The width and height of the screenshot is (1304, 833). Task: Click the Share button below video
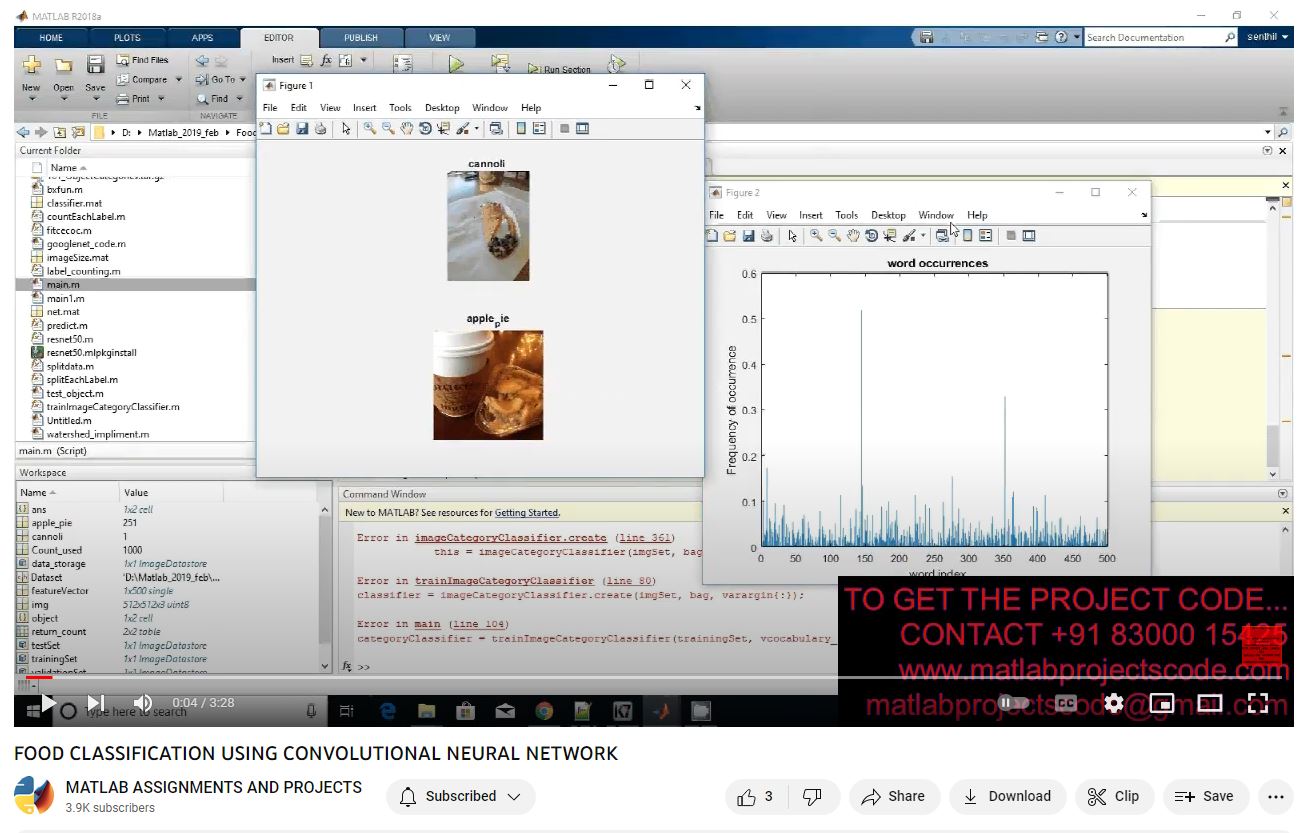(x=892, y=796)
